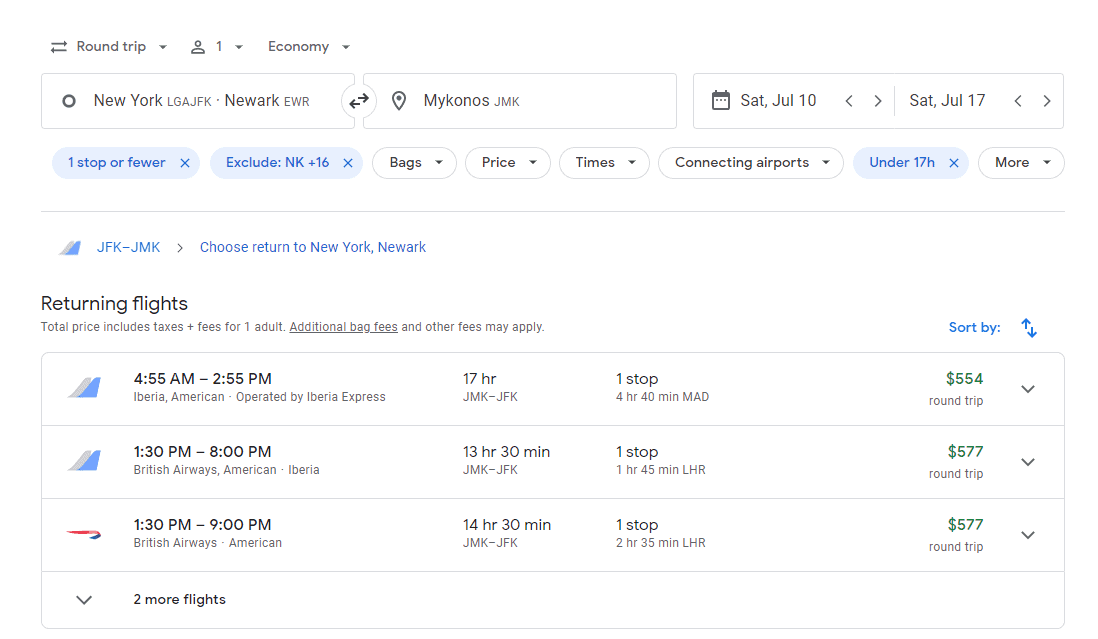Click the next arrow beside Sat, Jul 17
This screenshot has height=639, width=1098.
[x=1047, y=100]
